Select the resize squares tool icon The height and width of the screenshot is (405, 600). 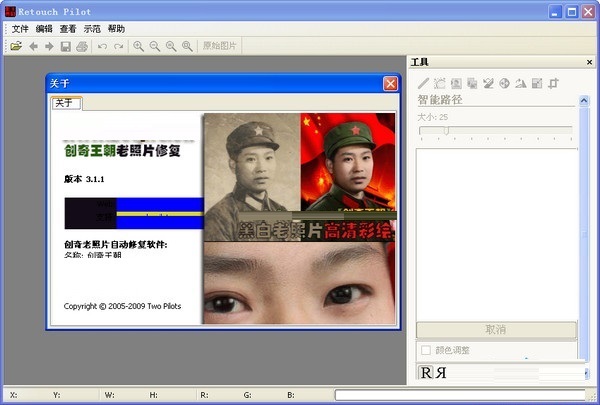537,83
